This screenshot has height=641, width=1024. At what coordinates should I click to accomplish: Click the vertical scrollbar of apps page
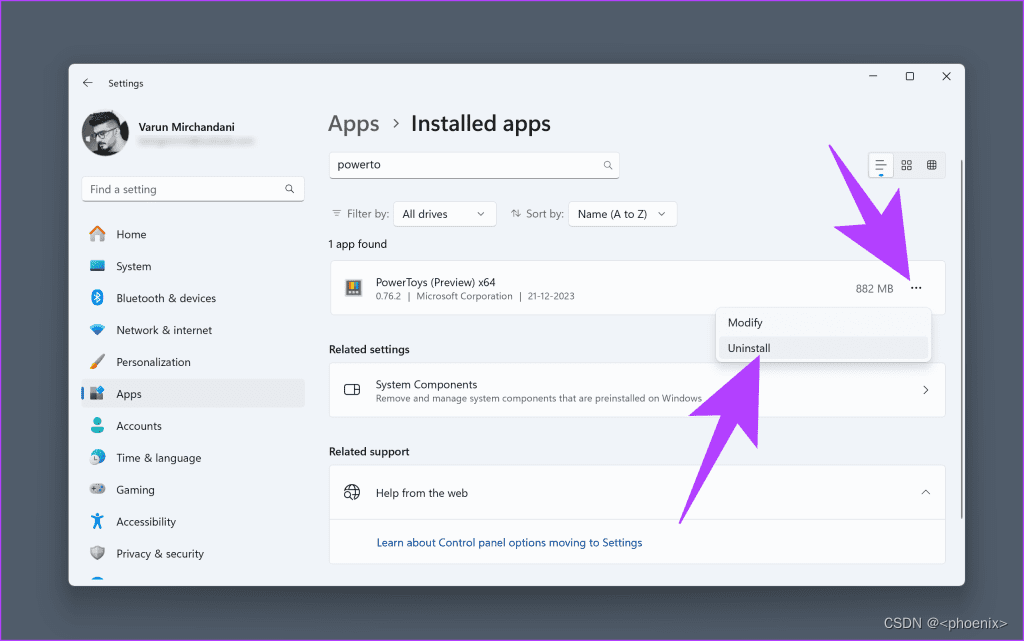click(961, 339)
